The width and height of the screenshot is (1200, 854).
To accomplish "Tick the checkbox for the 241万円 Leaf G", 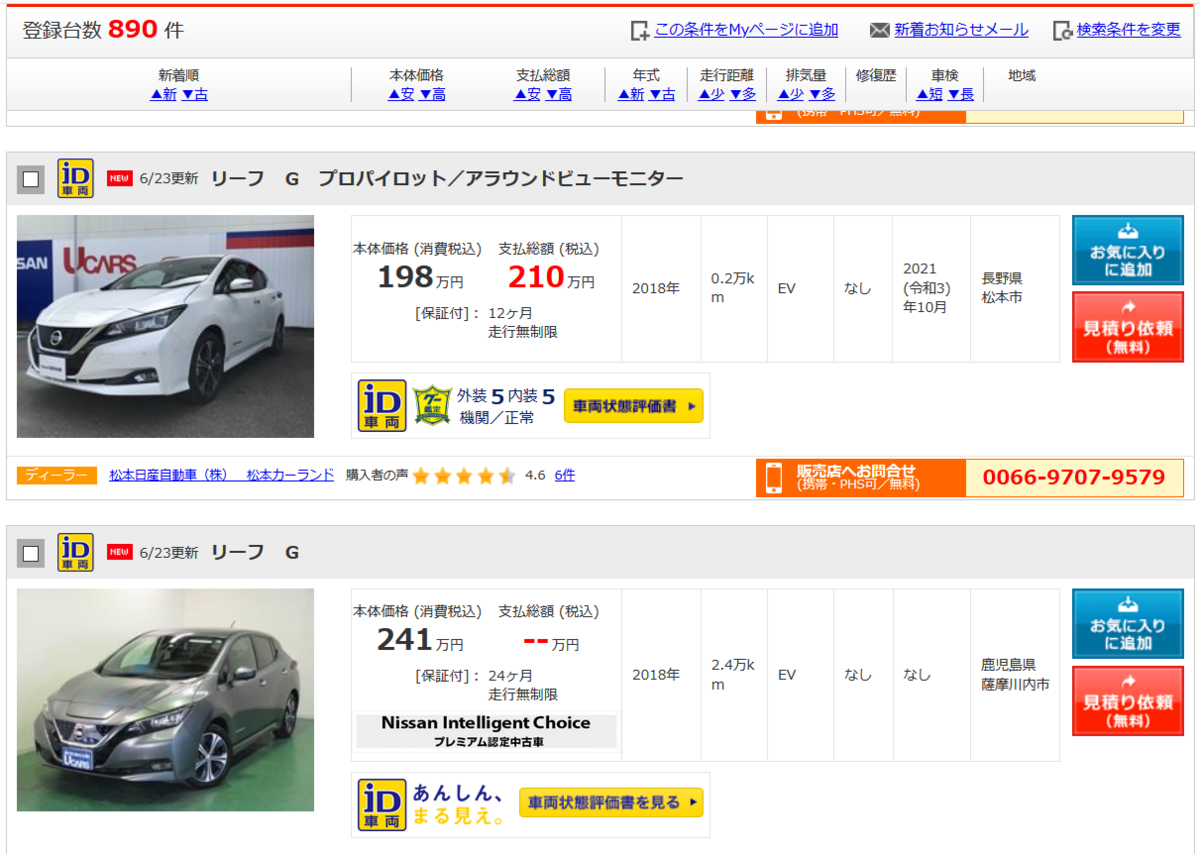I will [x=31, y=553].
